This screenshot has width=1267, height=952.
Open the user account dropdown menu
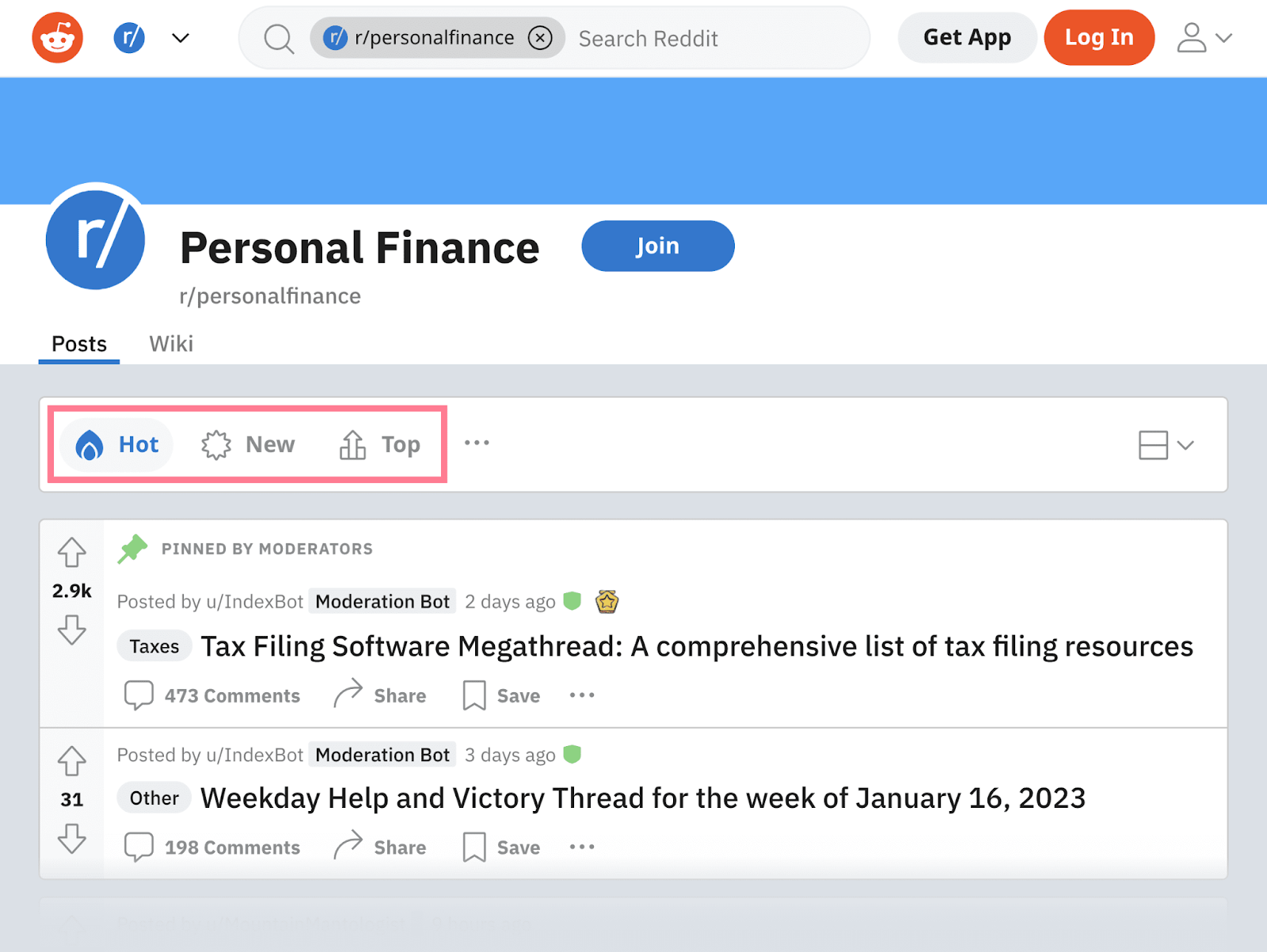click(x=1204, y=38)
